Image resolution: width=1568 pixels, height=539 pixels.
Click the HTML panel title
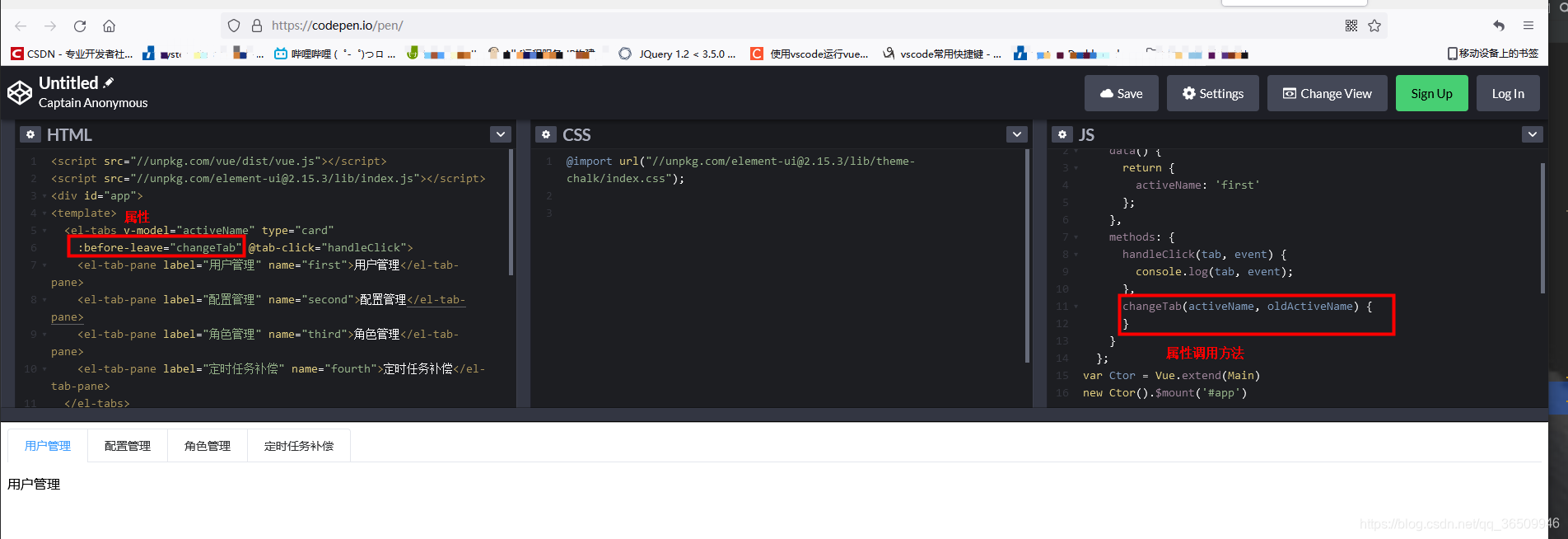69,134
